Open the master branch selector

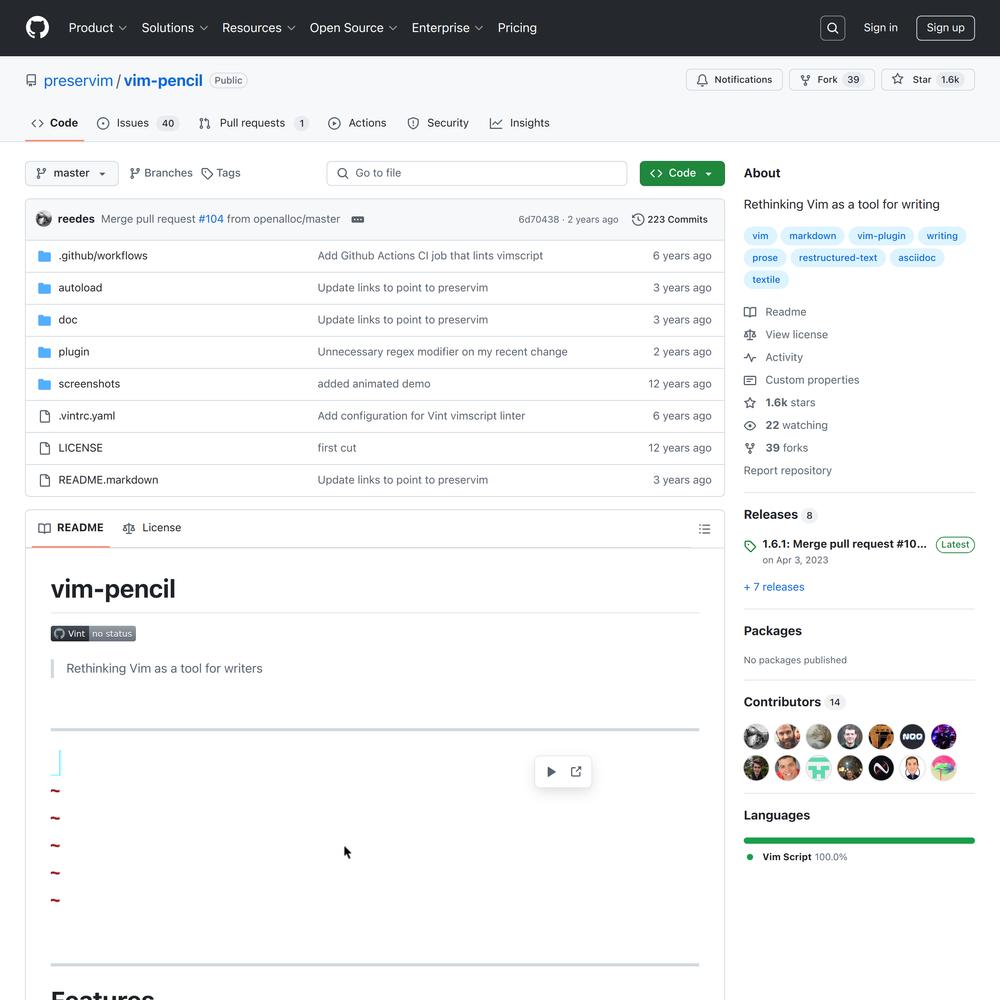(x=71, y=173)
